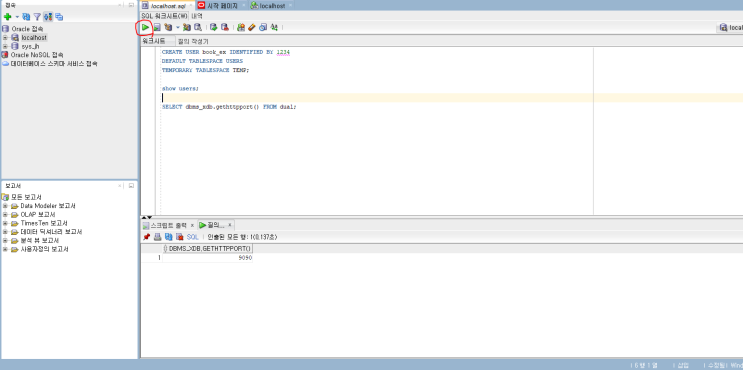Open the dropdown next to the green plus
Image resolution: width=743 pixels, height=370 pixels.
click(x=17, y=17)
